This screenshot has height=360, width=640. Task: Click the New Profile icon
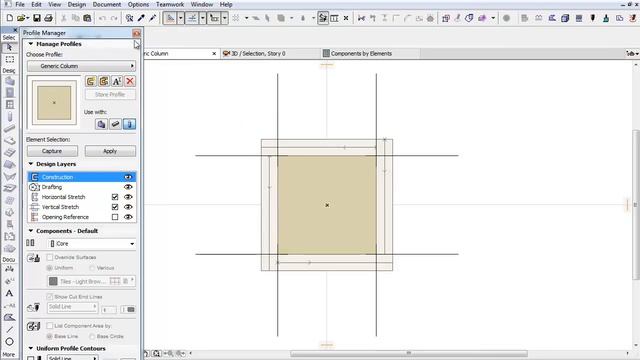click(91, 81)
